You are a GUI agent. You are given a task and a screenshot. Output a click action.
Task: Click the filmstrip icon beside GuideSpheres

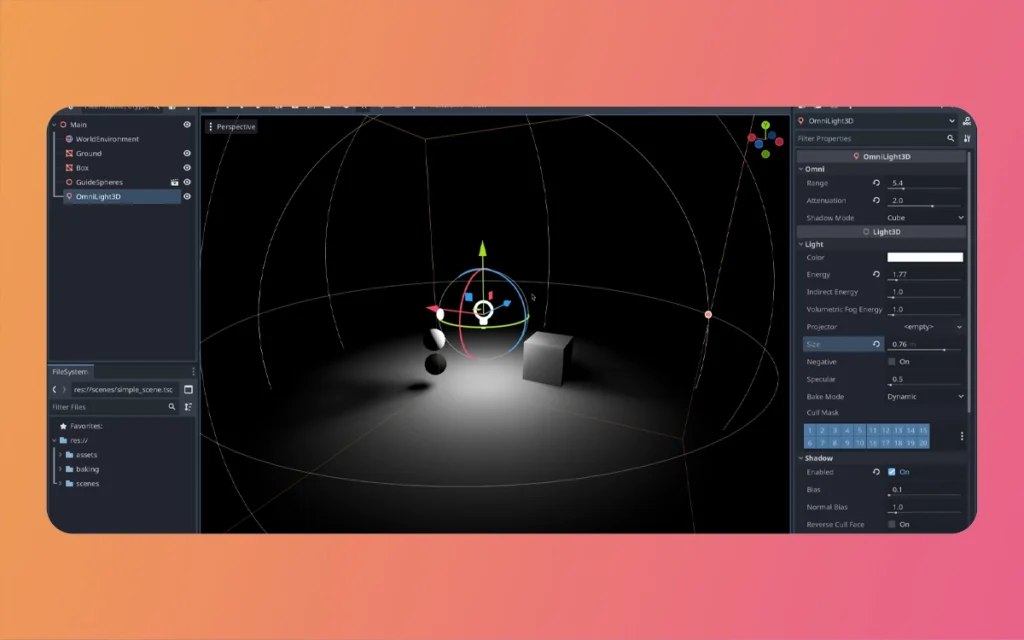point(174,182)
